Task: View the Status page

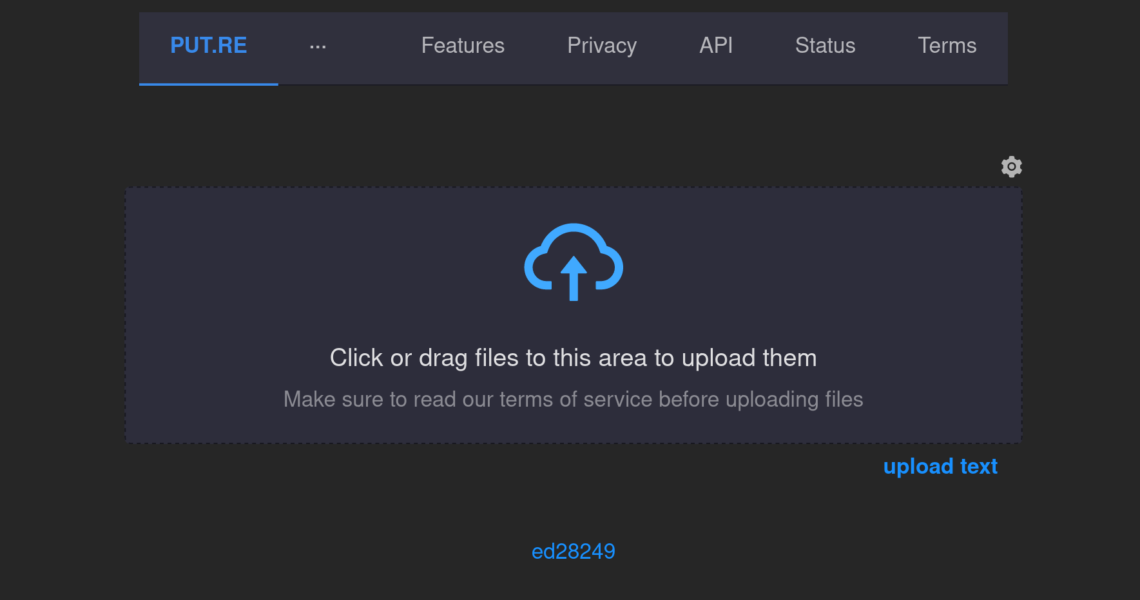Action: 825,46
